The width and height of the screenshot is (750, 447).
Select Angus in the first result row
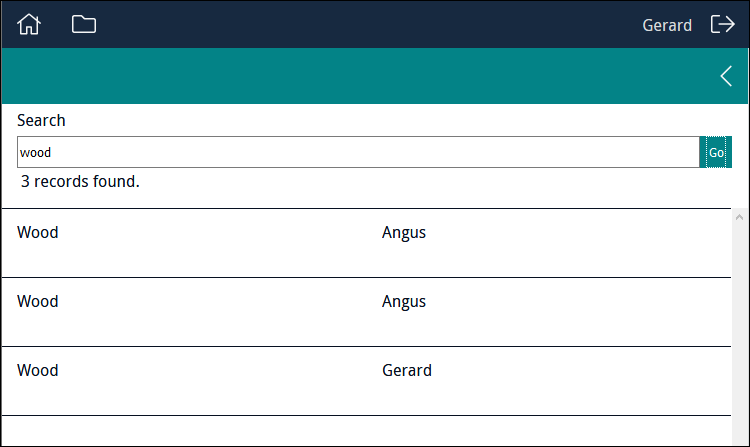[404, 233]
